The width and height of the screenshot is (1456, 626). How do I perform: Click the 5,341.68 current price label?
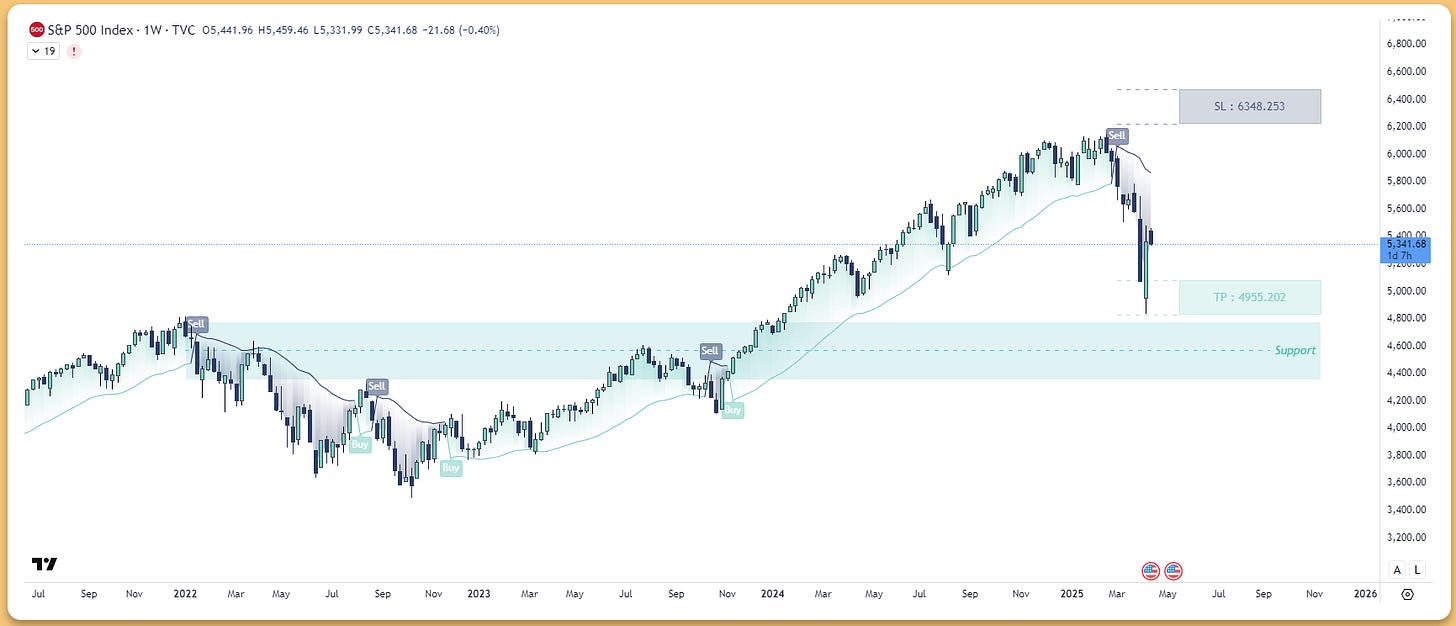(1406, 243)
